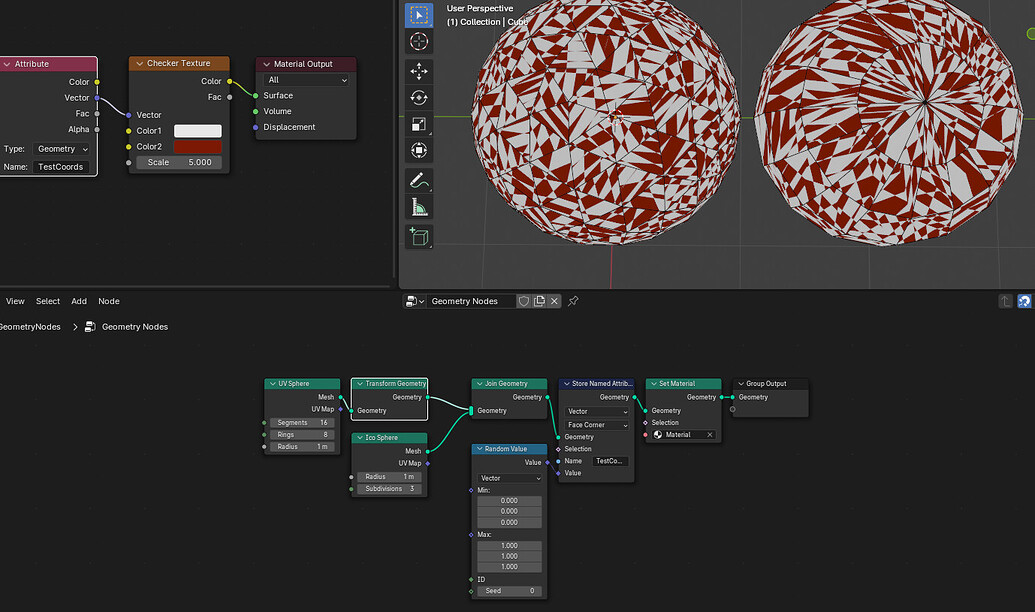
Task: Open the node tree browse icon
Action: tap(414, 301)
